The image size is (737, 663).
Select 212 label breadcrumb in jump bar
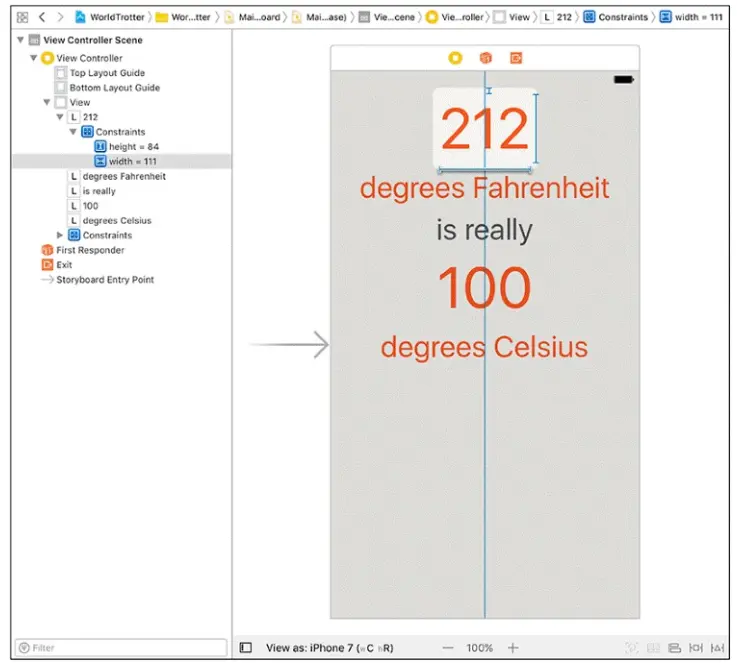pos(557,17)
